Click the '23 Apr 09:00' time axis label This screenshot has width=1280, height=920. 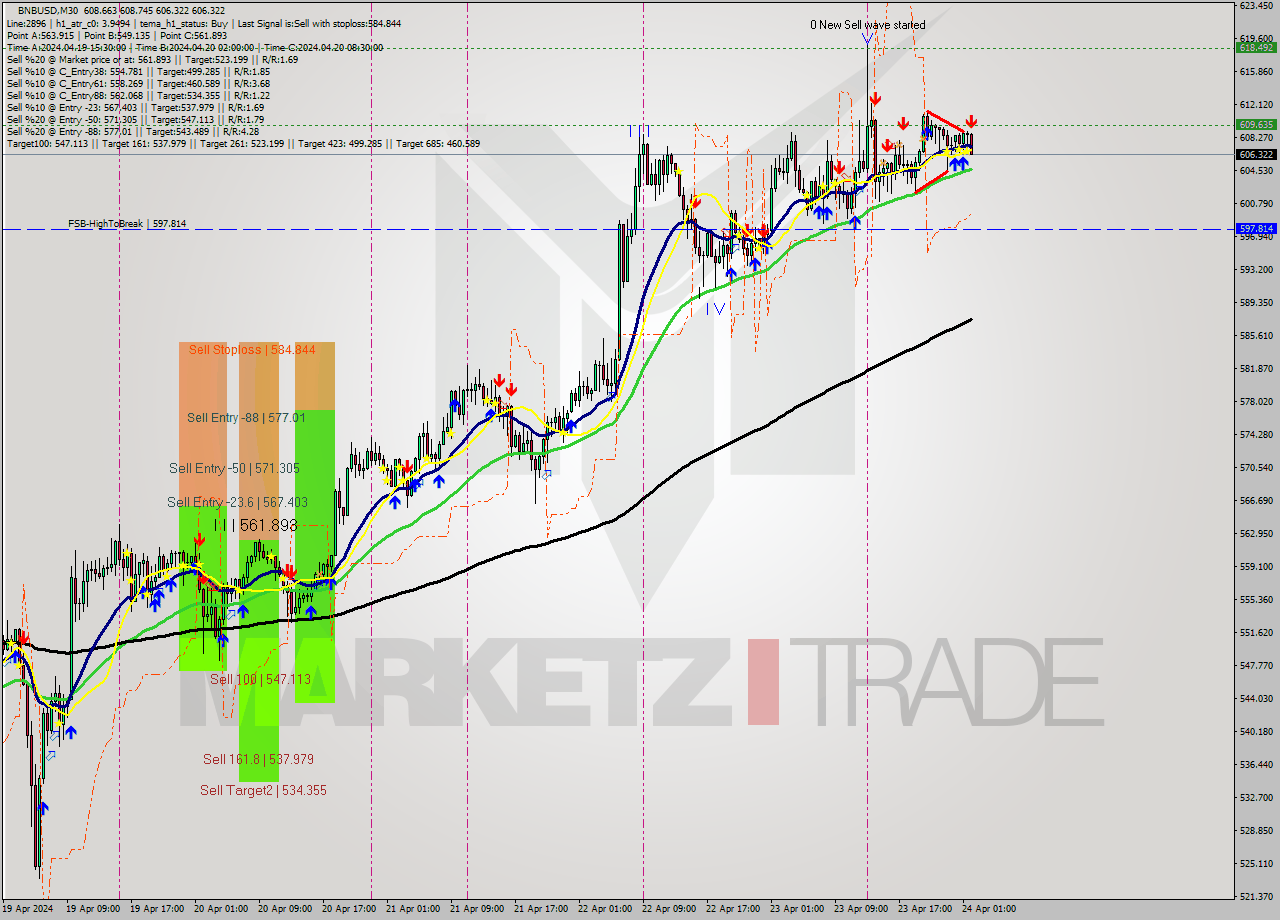coord(860,910)
